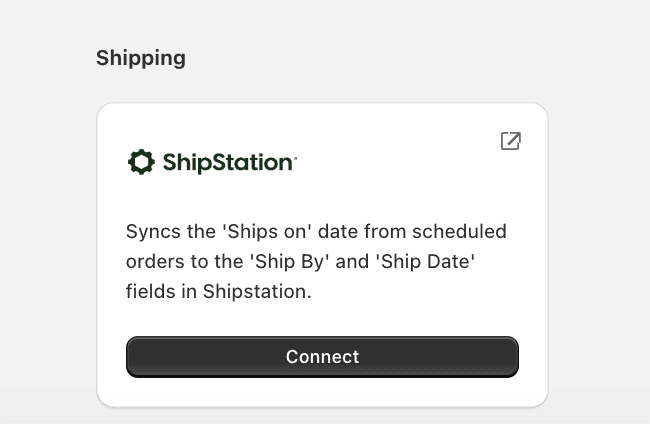Image resolution: width=650 pixels, height=424 pixels.
Task: Click the 'Ship Date' quoted text
Action: click(438, 262)
